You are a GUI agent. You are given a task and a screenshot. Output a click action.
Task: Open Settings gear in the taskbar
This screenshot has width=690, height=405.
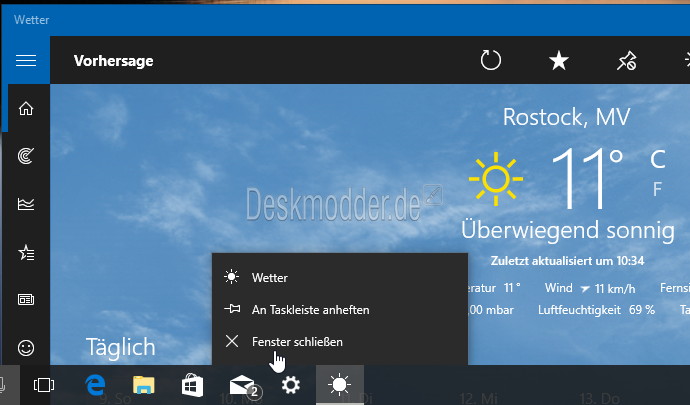(x=291, y=385)
